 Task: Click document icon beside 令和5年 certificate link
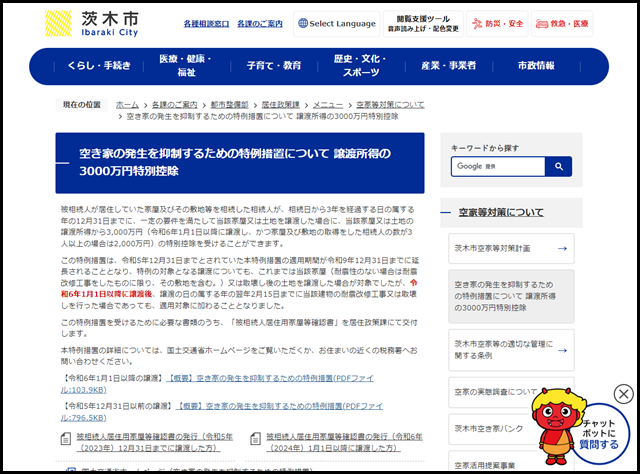pyautogui.click(x=66, y=439)
